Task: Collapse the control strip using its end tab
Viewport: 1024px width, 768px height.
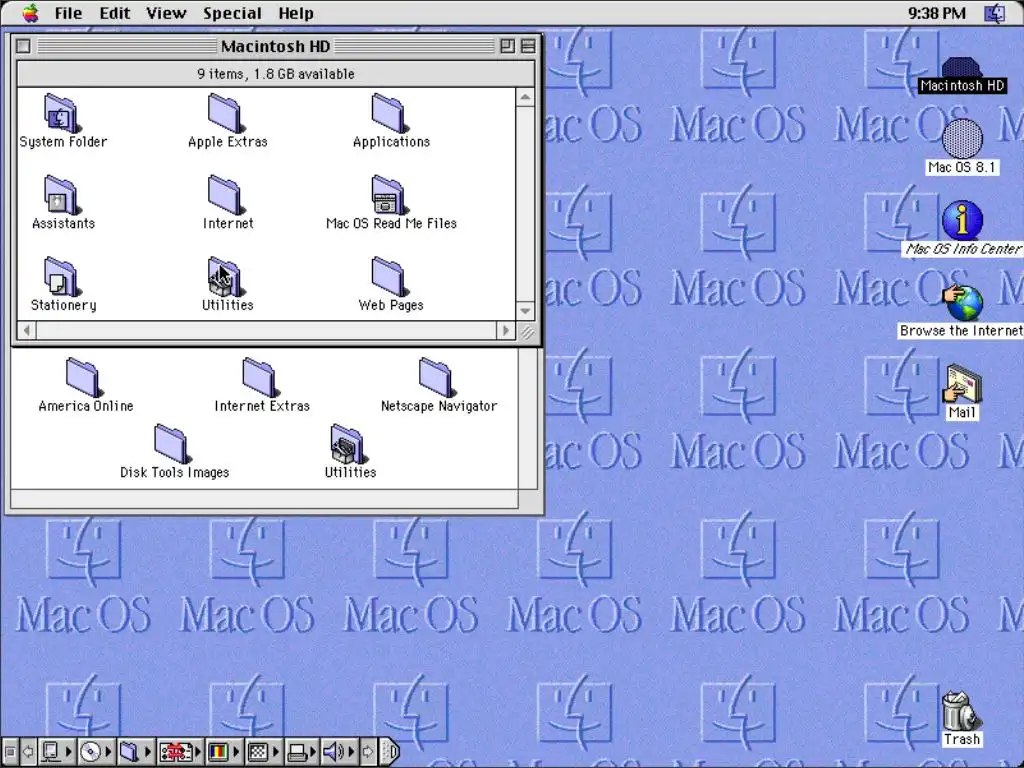Action: point(389,751)
